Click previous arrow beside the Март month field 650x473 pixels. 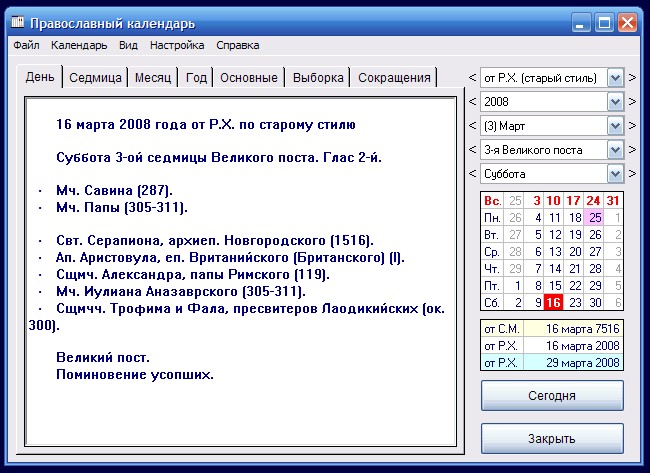pos(472,126)
